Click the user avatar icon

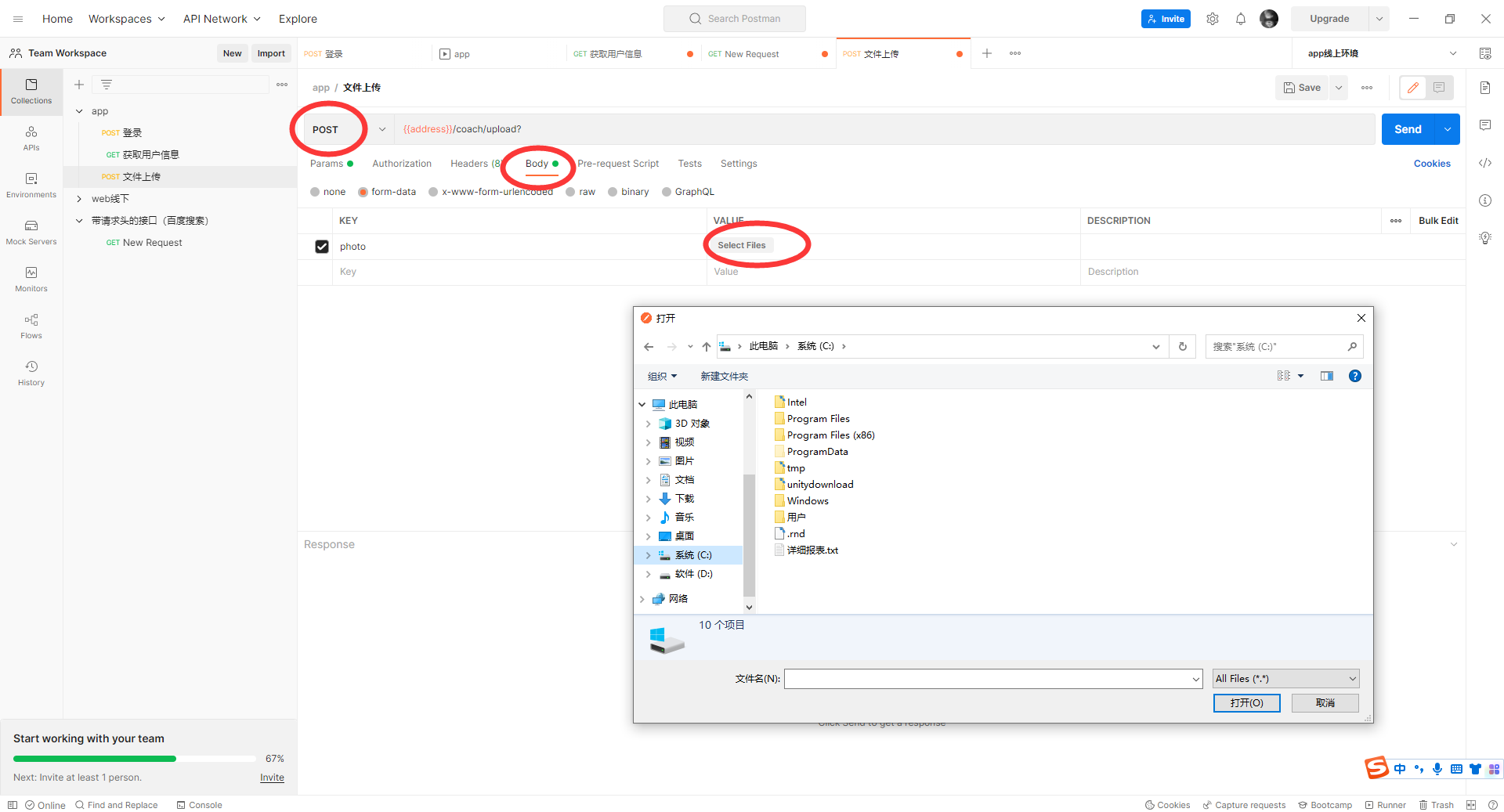[x=1269, y=19]
